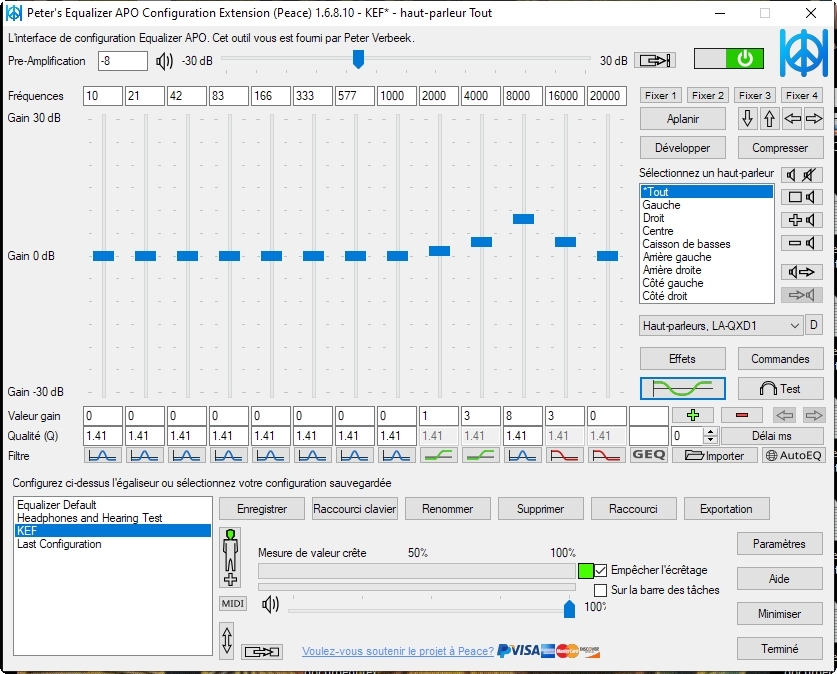This screenshot has height=674, width=837.
Task: Click the peak filter icon under 10 Hz
Action: tap(103, 456)
